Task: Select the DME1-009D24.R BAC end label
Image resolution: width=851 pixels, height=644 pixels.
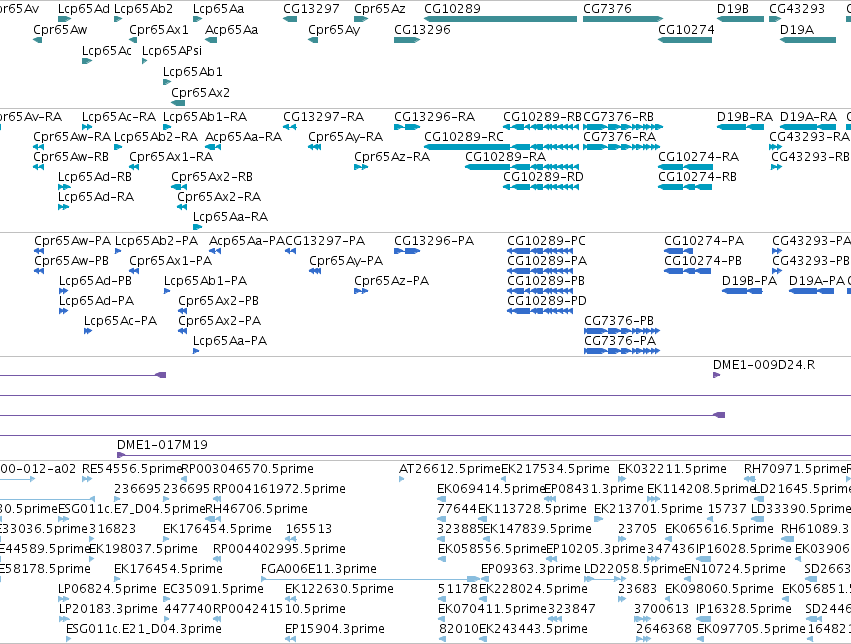Action: click(x=764, y=365)
